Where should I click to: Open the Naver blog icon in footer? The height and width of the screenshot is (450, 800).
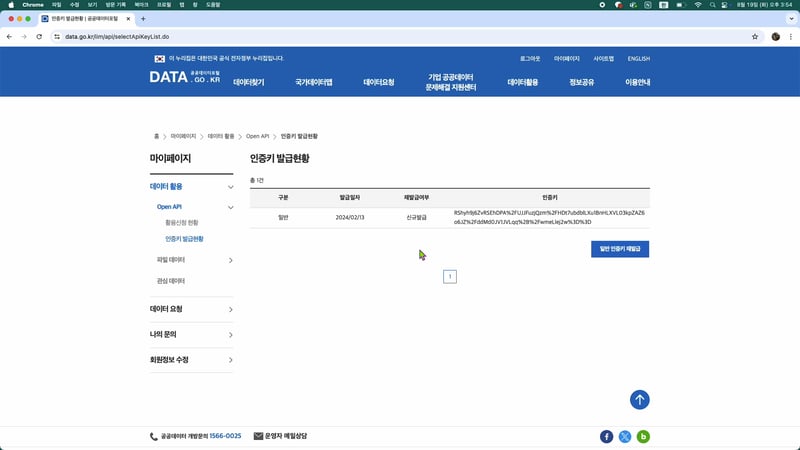click(644, 436)
